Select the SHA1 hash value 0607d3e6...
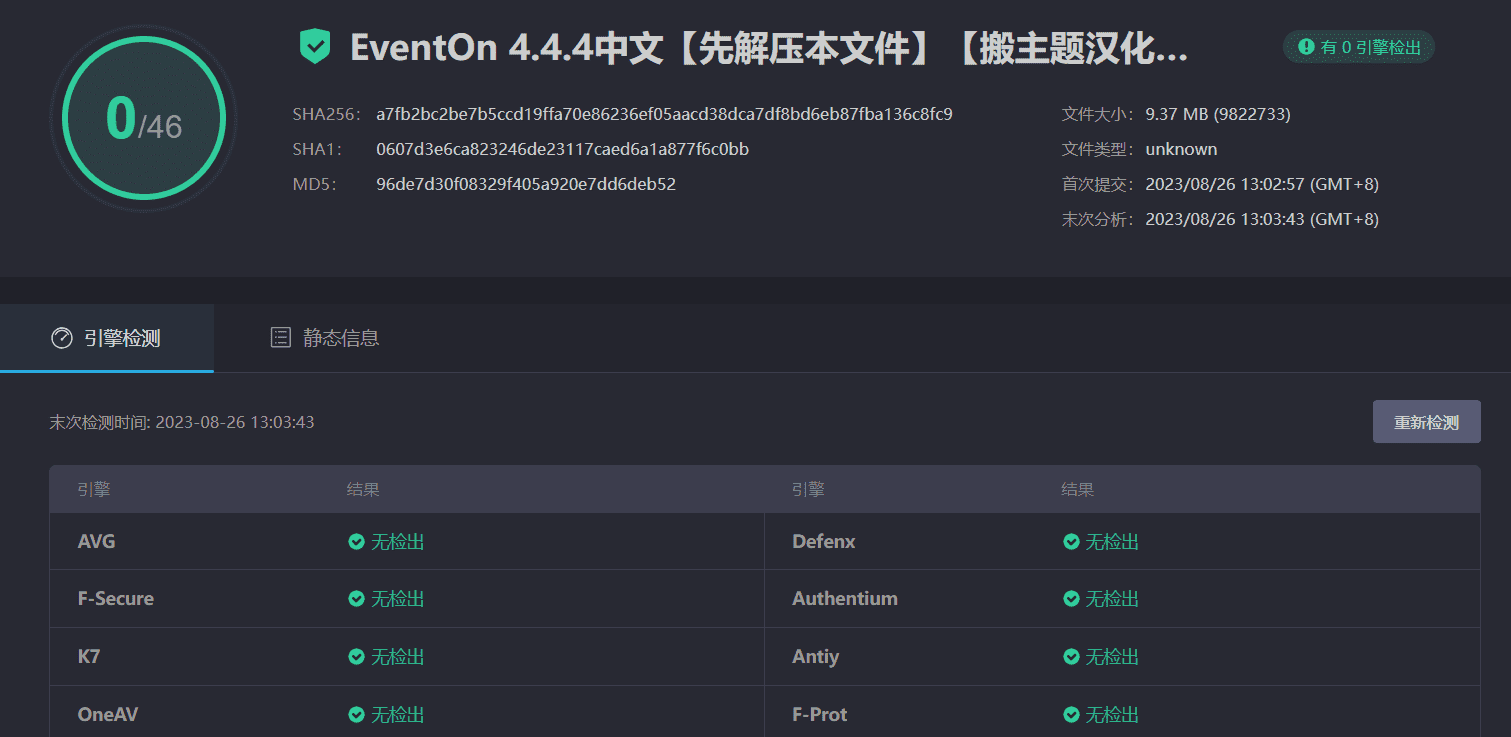This screenshot has height=737, width=1511. 563,149
